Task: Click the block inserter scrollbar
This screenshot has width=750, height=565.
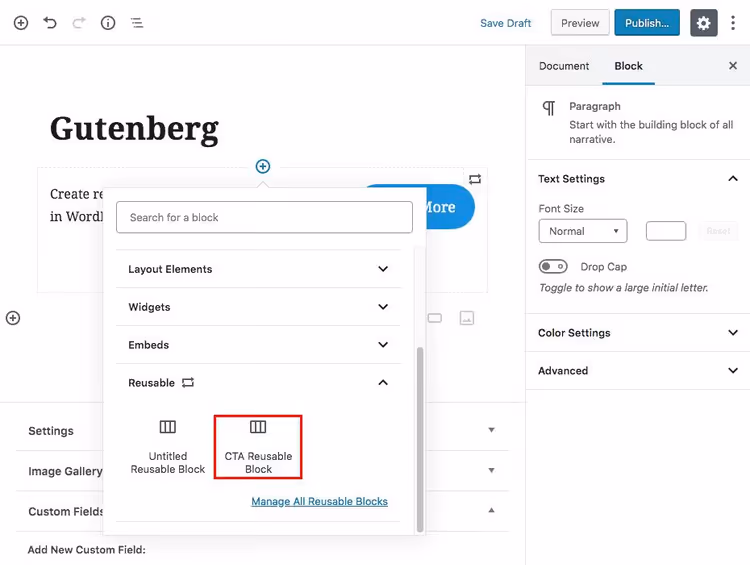Action: click(x=420, y=439)
